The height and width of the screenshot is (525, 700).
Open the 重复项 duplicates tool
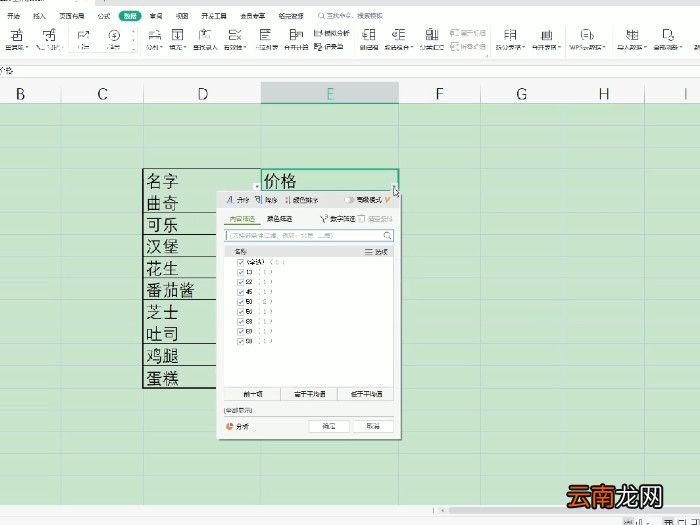click(17, 39)
